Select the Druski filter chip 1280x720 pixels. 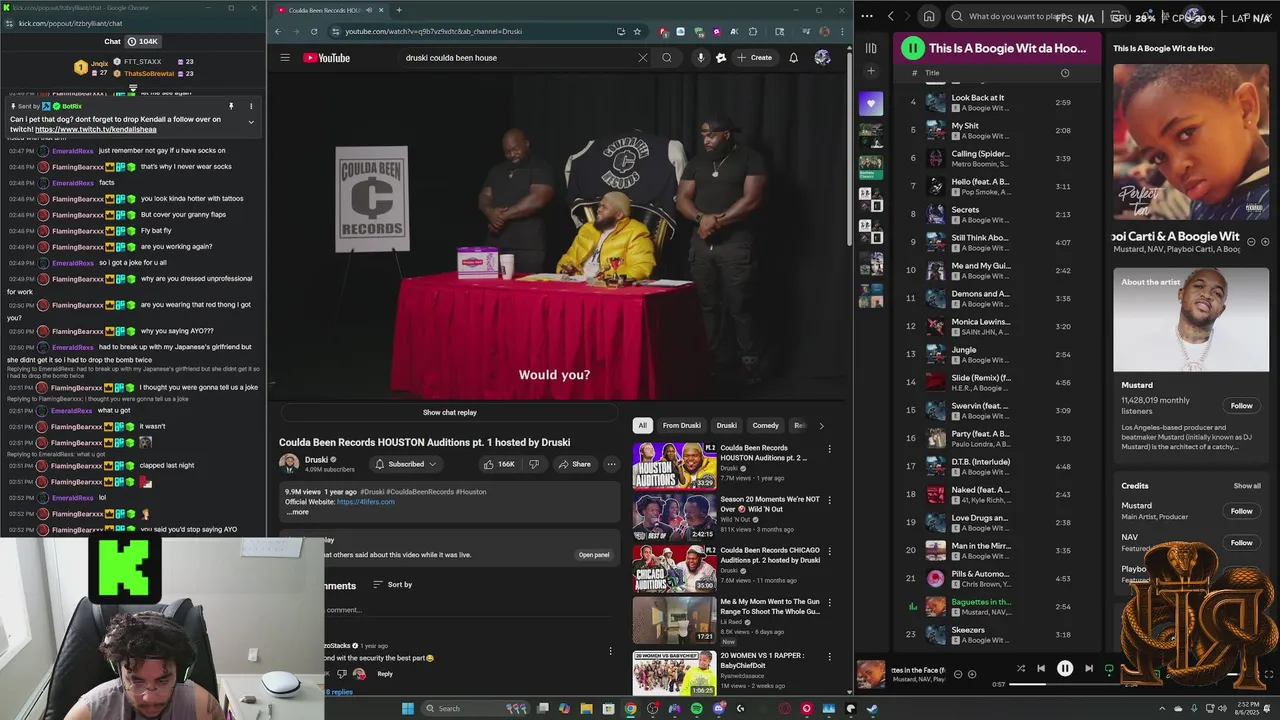click(726, 425)
